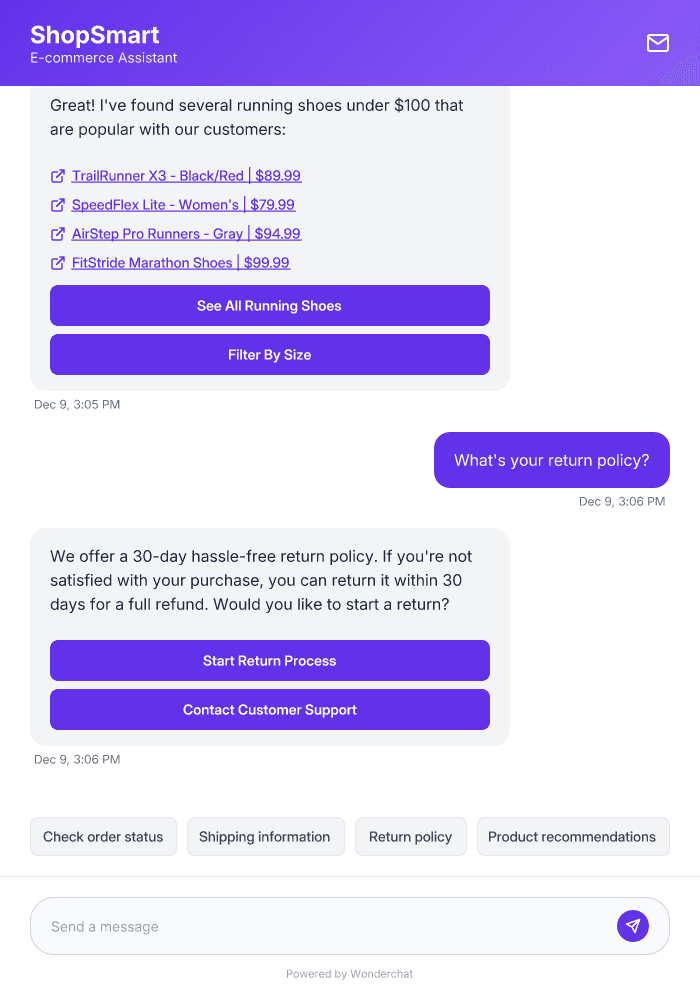The height and width of the screenshot is (1000, 700).
Task: Open the external link icon next to SpeedFlex Lite
Action: tap(57, 204)
